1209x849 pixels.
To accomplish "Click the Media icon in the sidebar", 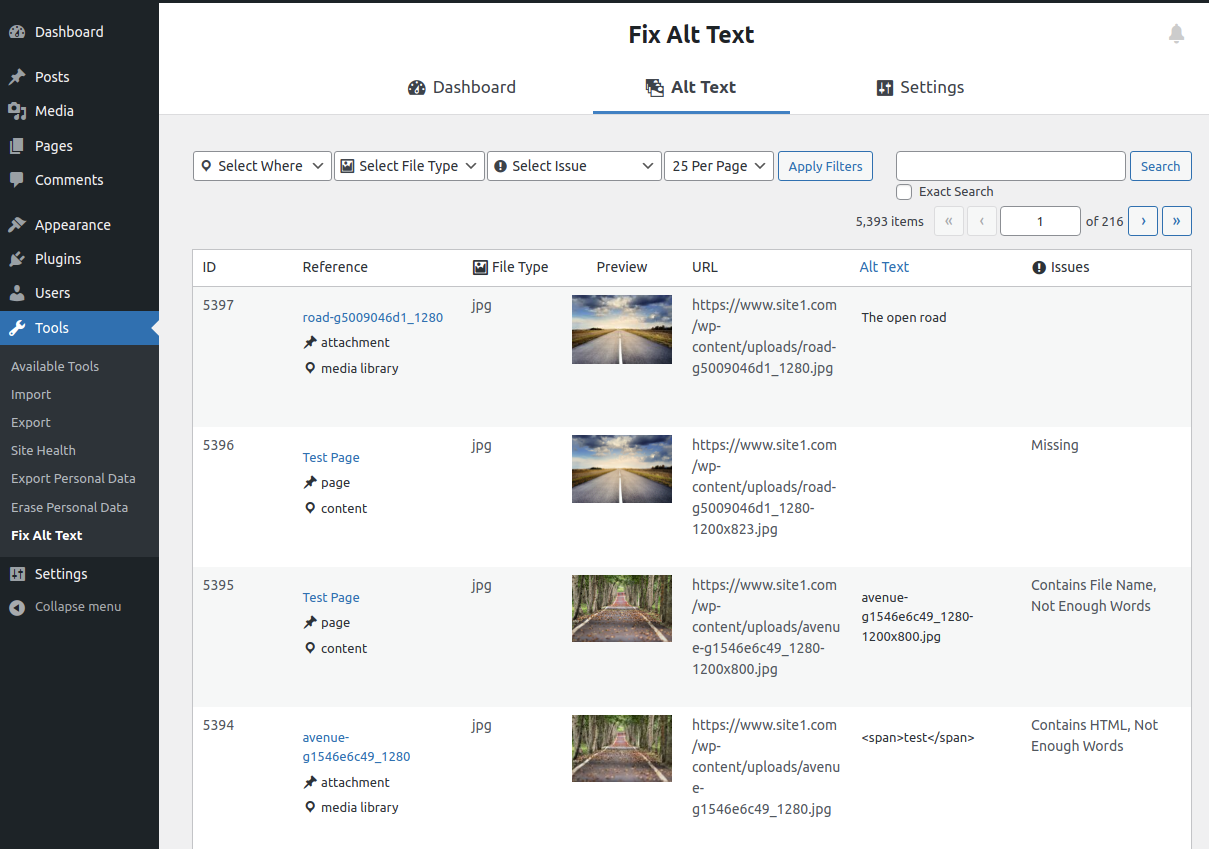I will 17,111.
